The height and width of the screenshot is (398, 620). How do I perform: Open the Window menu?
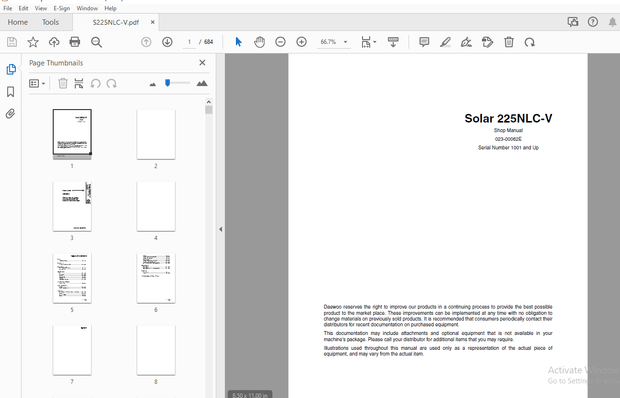click(x=87, y=8)
